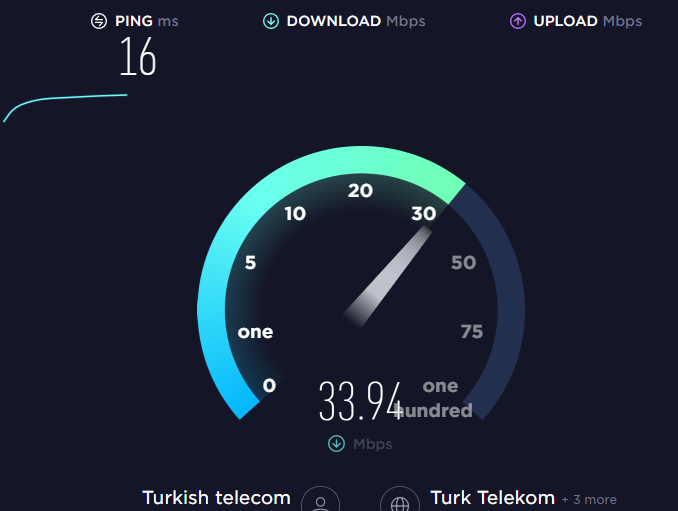The height and width of the screenshot is (511, 678).
Task: Open the '+ 3 more' servers link
Action: (x=589, y=499)
